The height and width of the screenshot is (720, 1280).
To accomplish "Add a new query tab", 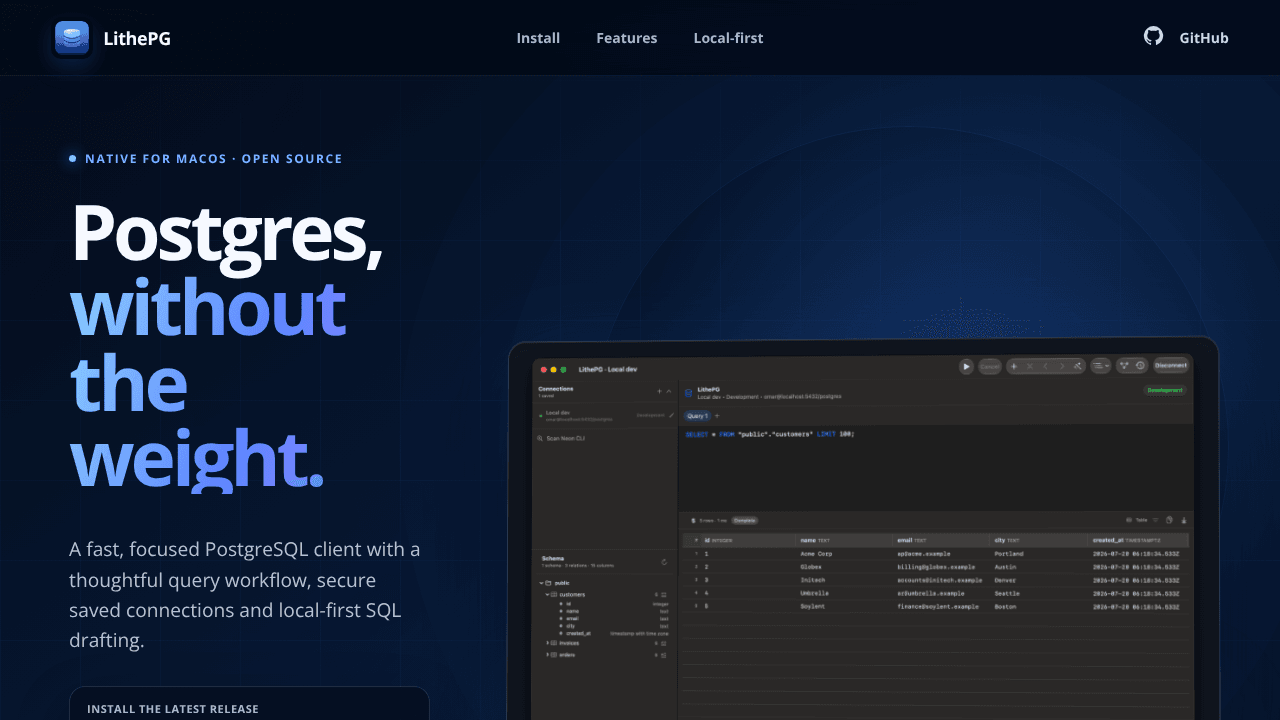I will pyautogui.click(x=717, y=415).
